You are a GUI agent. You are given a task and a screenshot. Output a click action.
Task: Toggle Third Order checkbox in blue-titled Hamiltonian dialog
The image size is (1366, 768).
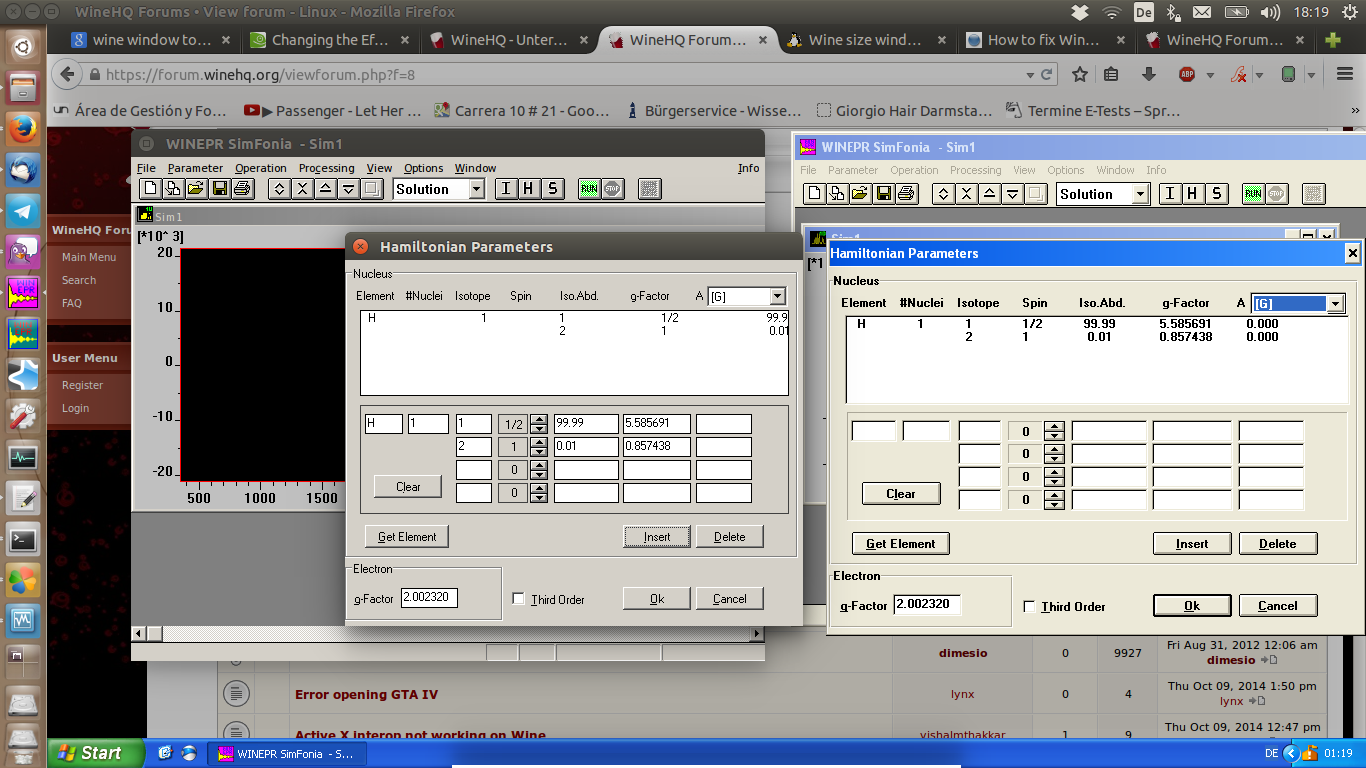tap(1029, 607)
